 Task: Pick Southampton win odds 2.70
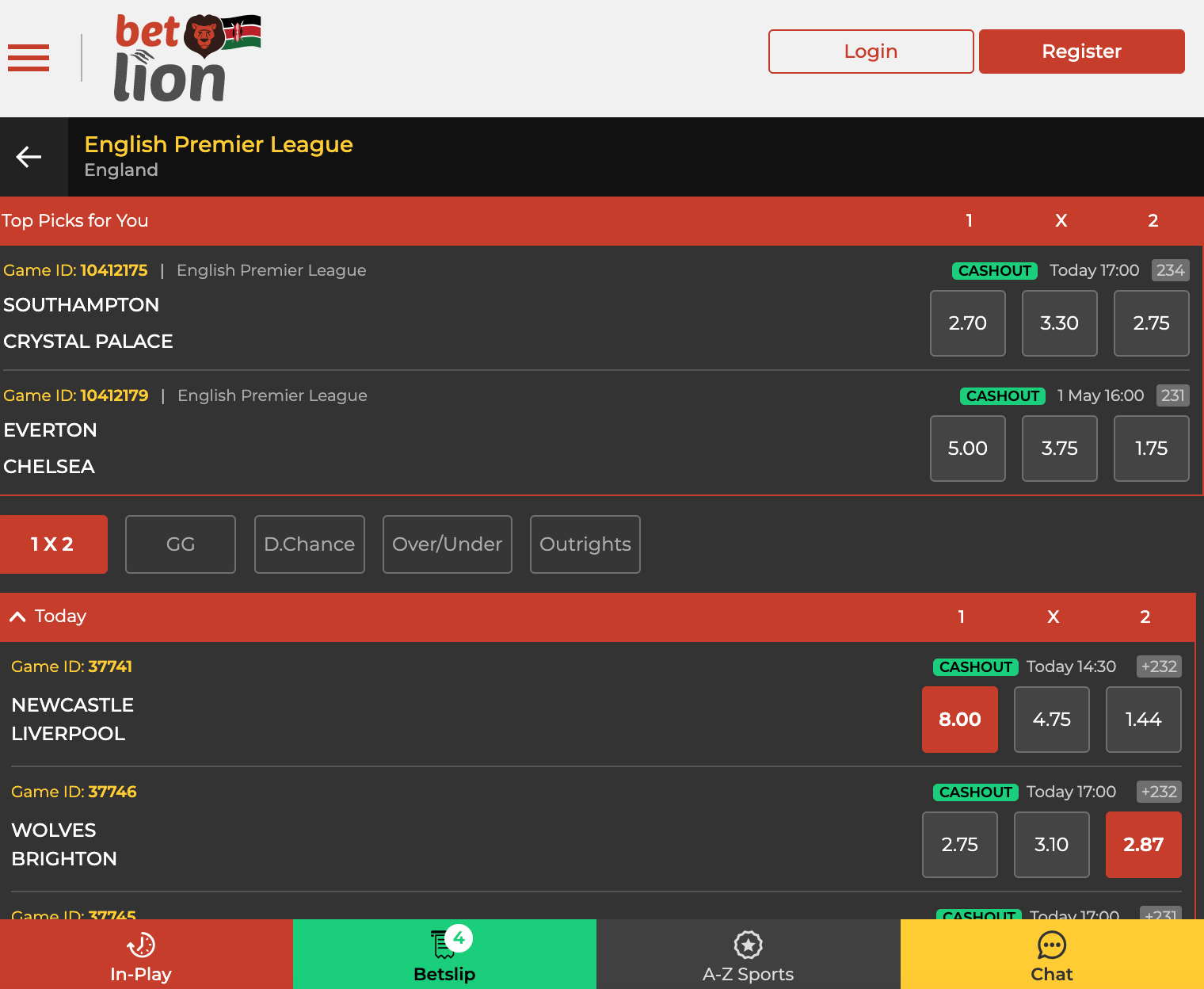pyautogui.click(x=968, y=323)
